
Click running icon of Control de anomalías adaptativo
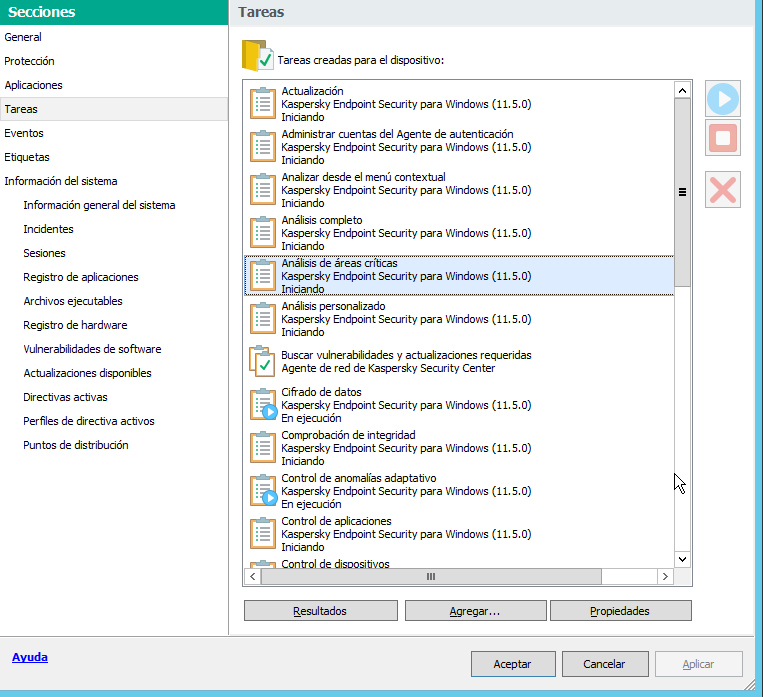(263, 490)
